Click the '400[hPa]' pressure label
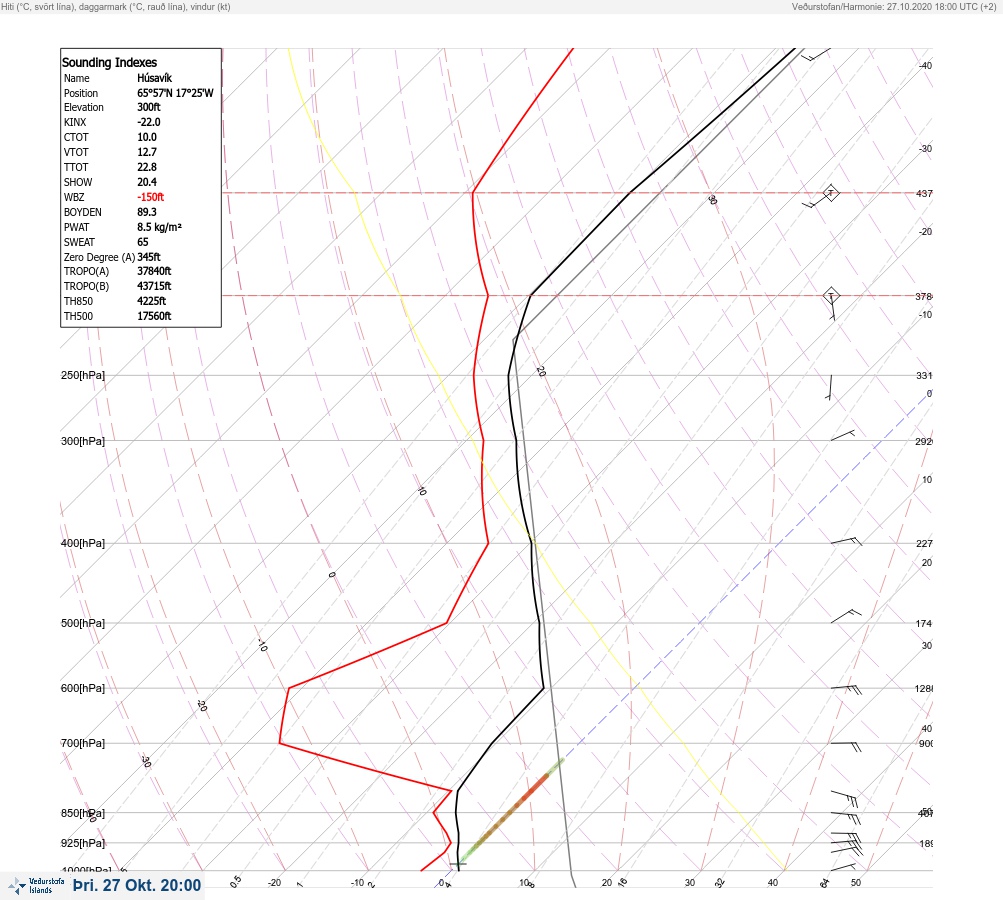The width and height of the screenshot is (1003, 900). point(83,543)
